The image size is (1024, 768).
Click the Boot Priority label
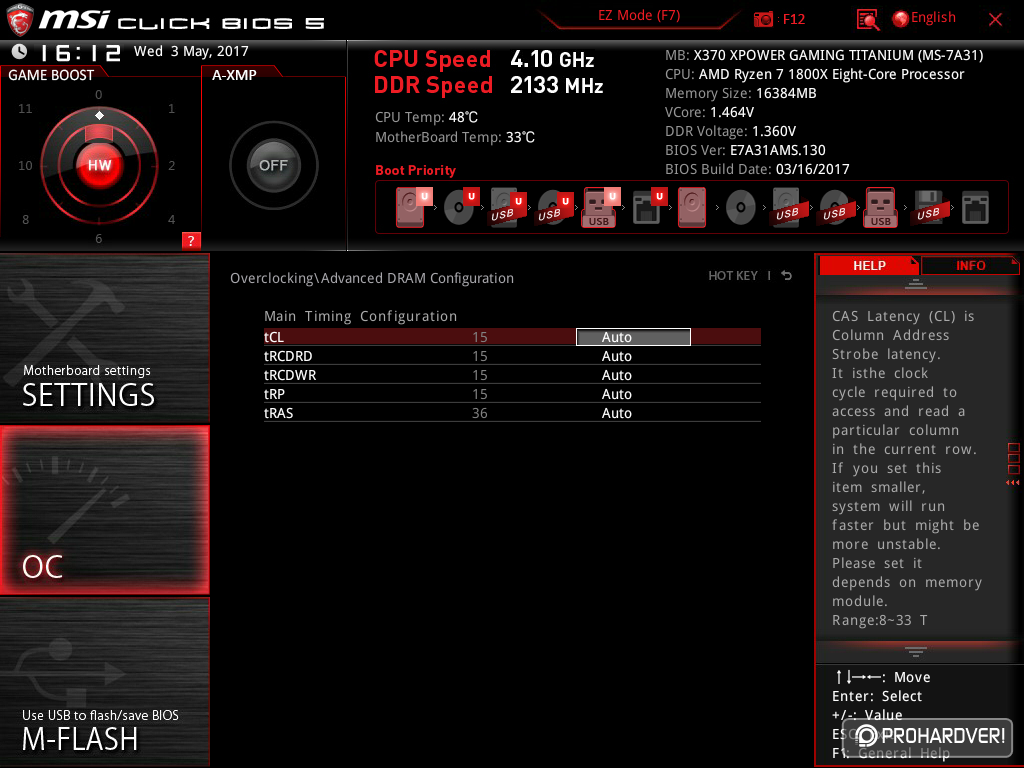[415, 170]
